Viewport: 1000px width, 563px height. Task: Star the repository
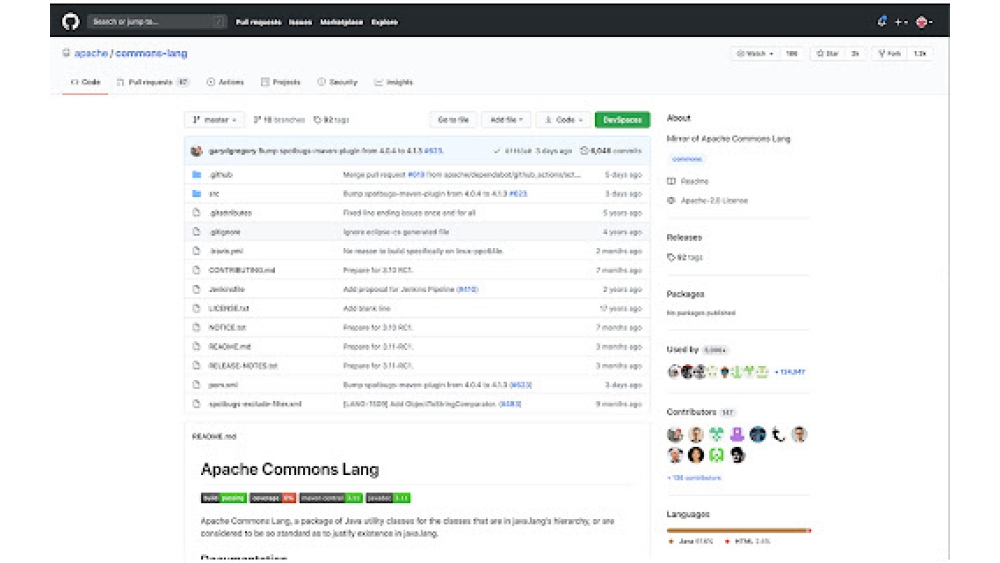tap(828, 54)
